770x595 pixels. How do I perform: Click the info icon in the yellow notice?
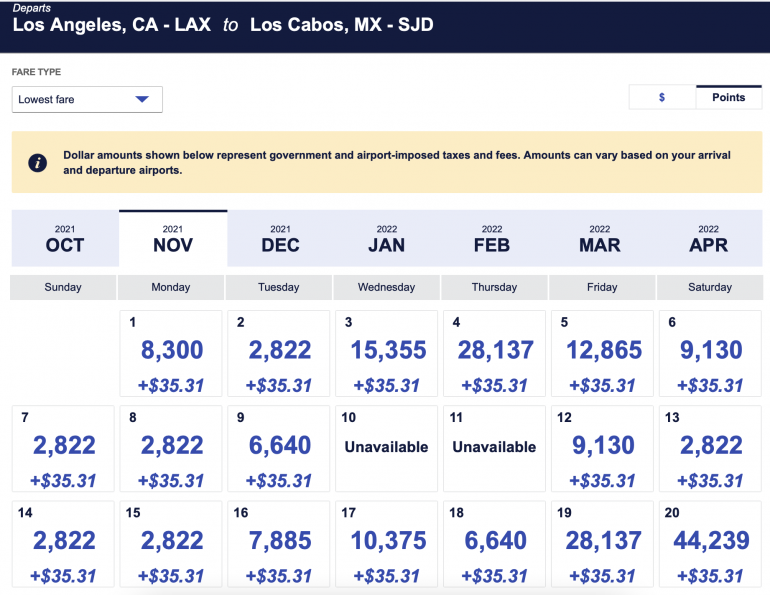38,163
